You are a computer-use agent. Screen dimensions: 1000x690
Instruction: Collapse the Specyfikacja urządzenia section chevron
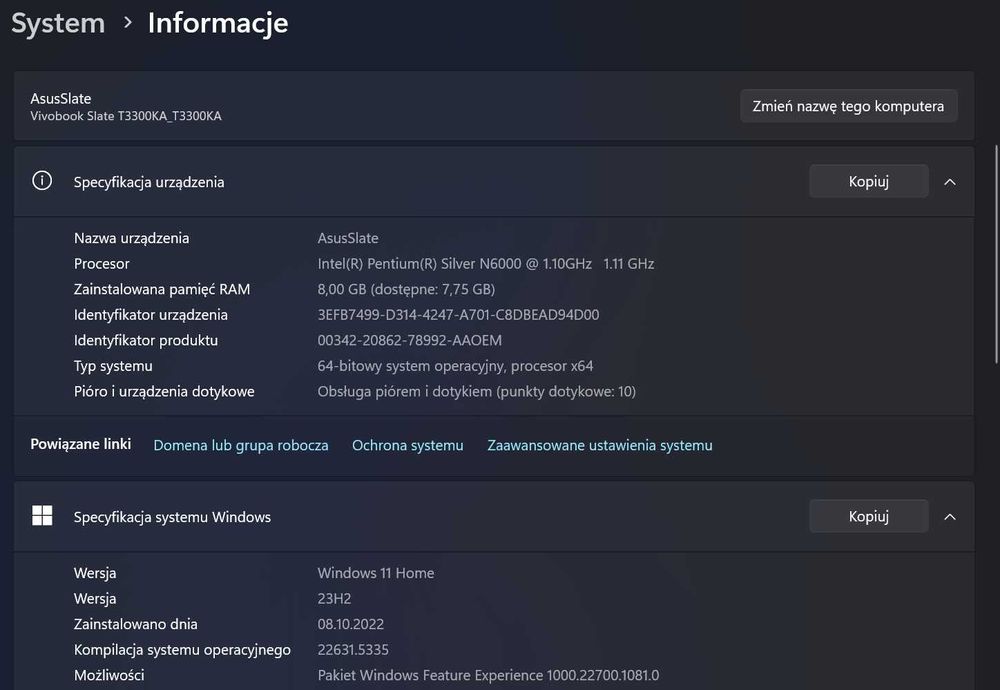(950, 182)
